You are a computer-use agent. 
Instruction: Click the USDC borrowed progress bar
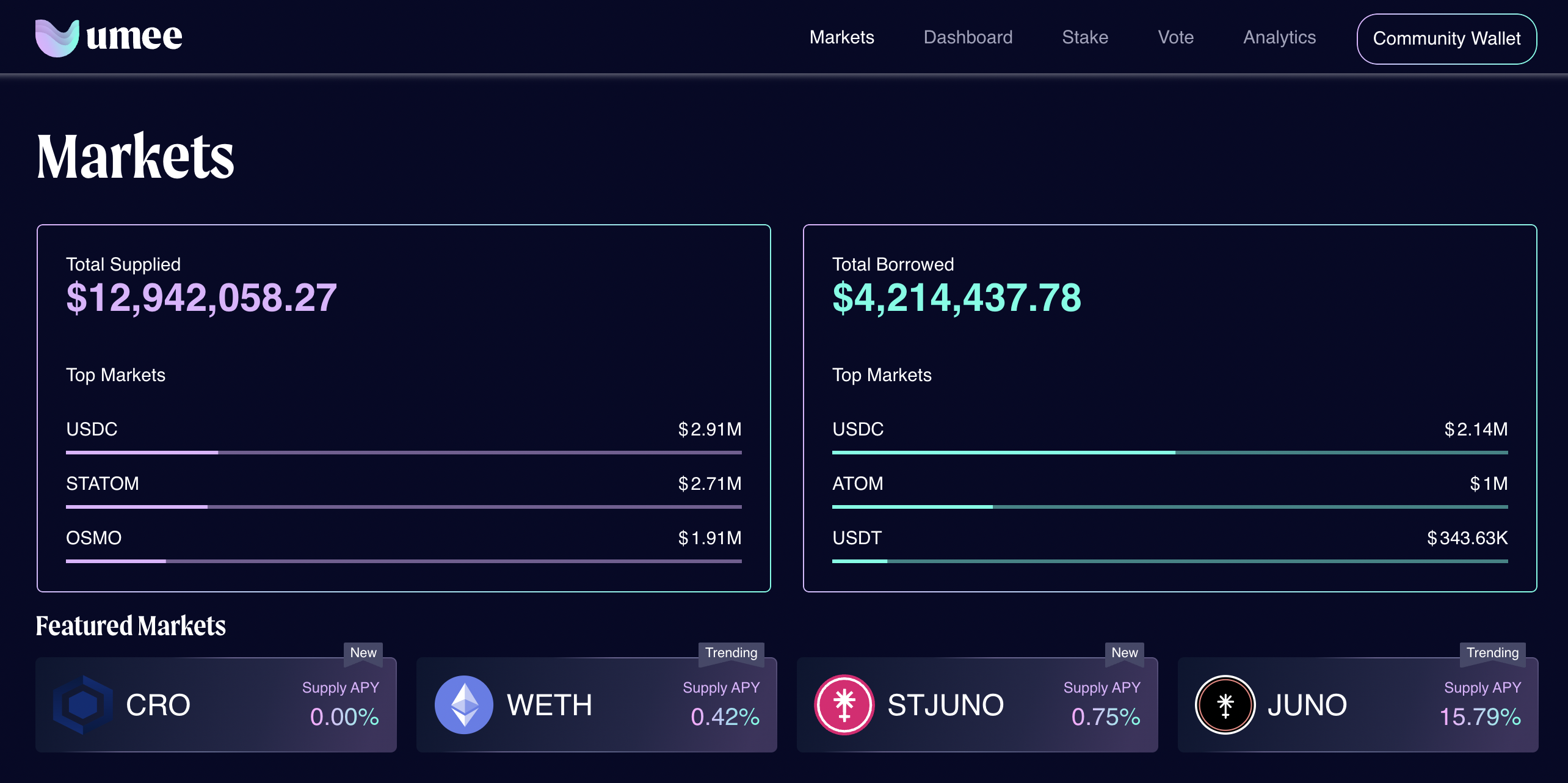click(x=1169, y=453)
